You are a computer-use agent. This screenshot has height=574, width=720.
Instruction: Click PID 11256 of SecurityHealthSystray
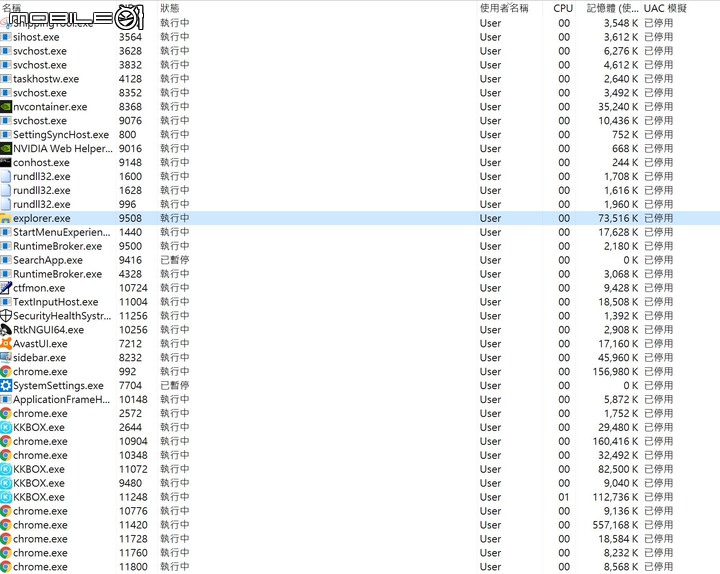[x=133, y=316]
